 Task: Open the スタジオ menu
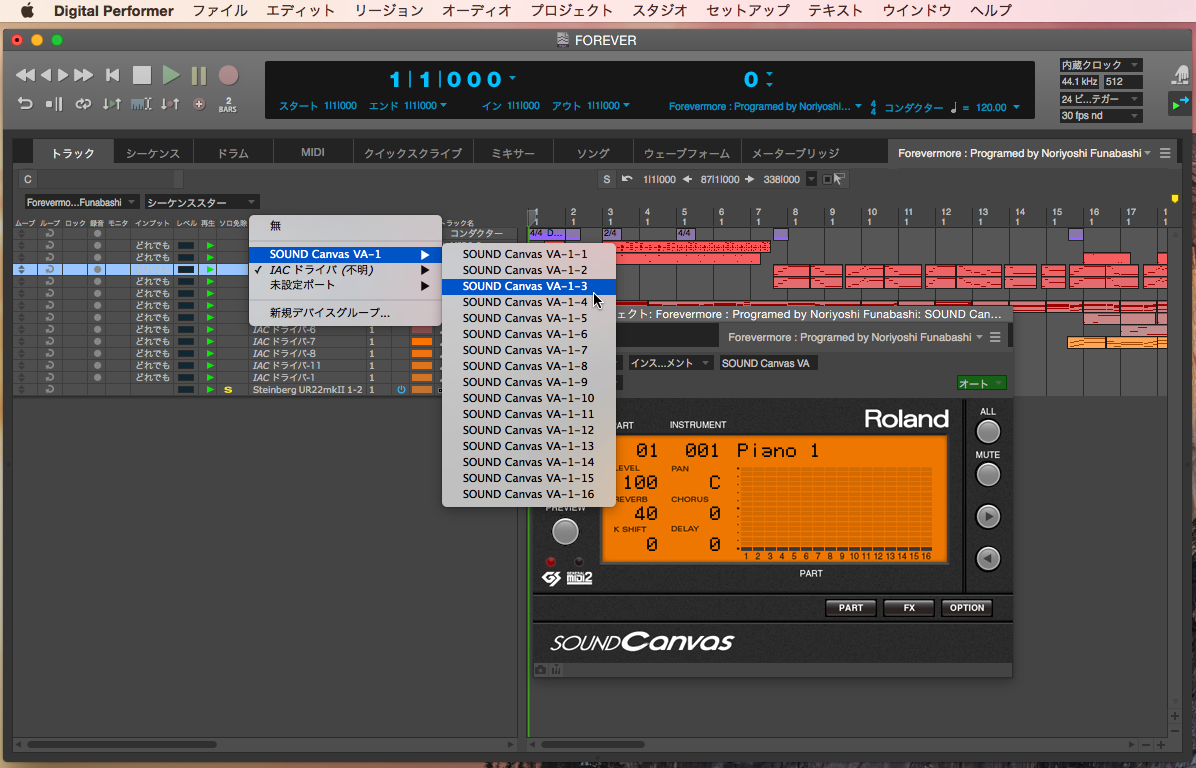(x=659, y=11)
